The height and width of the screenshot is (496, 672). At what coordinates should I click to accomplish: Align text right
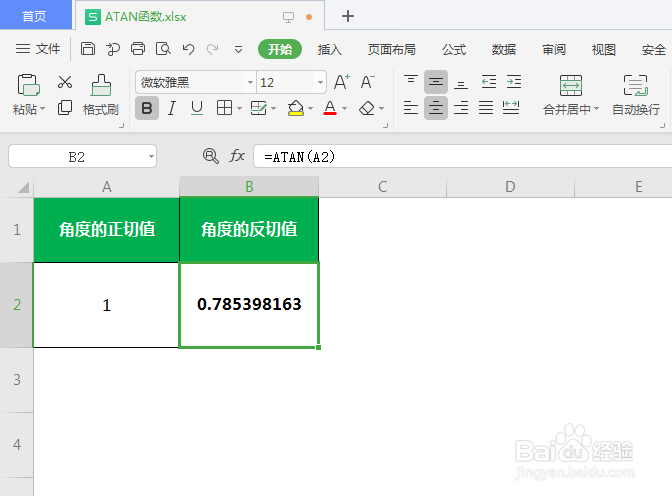point(461,108)
